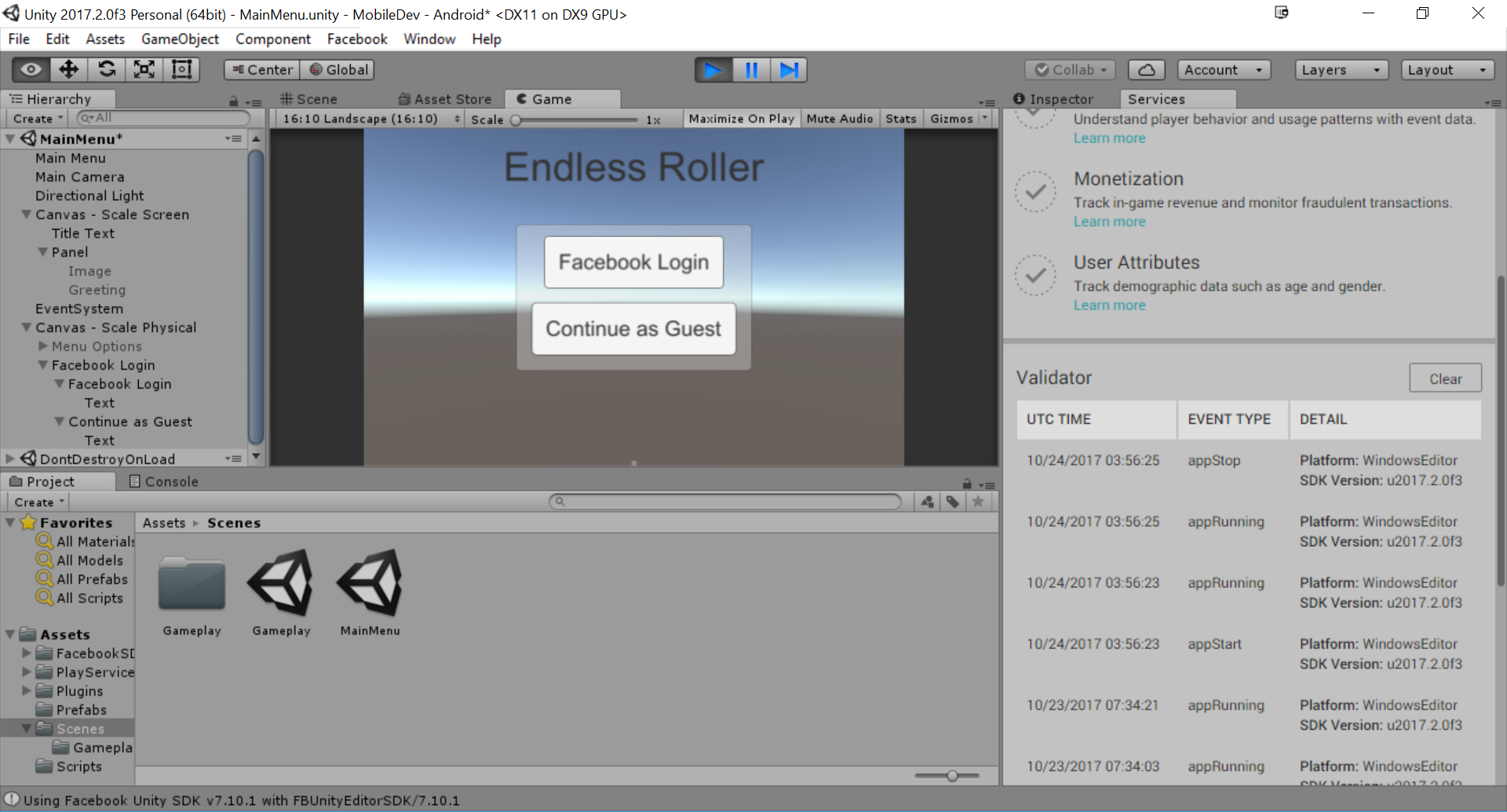Click the Project search field
This screenshot has width=1507, height=812.
point(725,501)
